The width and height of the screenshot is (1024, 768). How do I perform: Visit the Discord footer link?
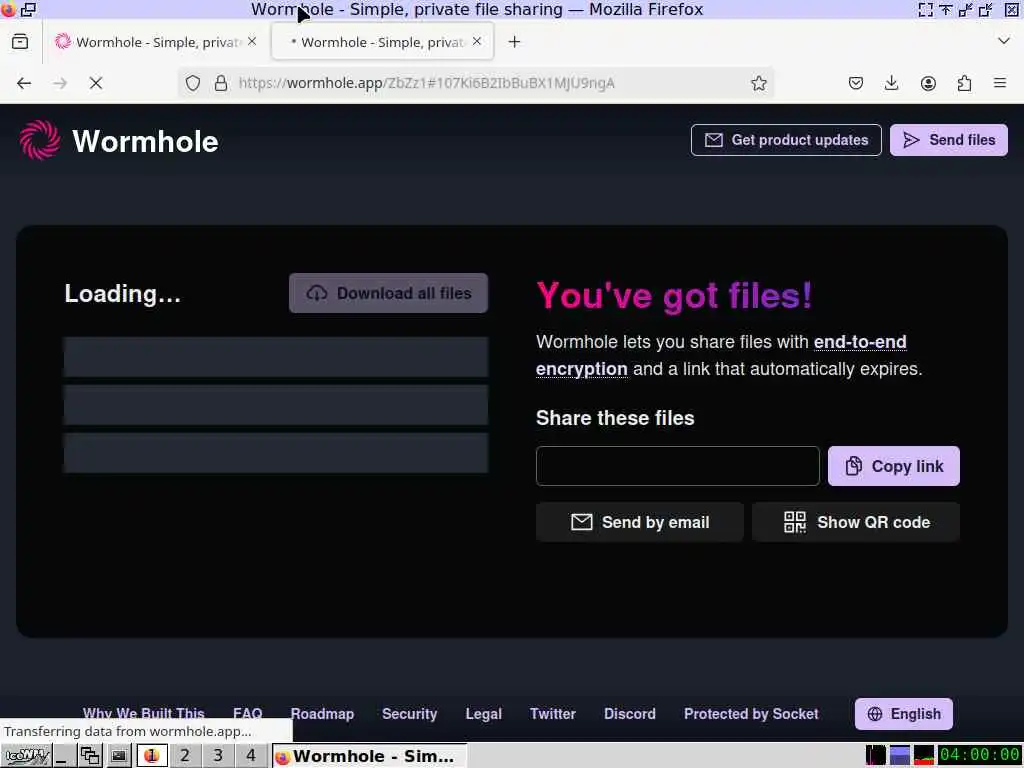pyautogui.click(x=630, y=714)
